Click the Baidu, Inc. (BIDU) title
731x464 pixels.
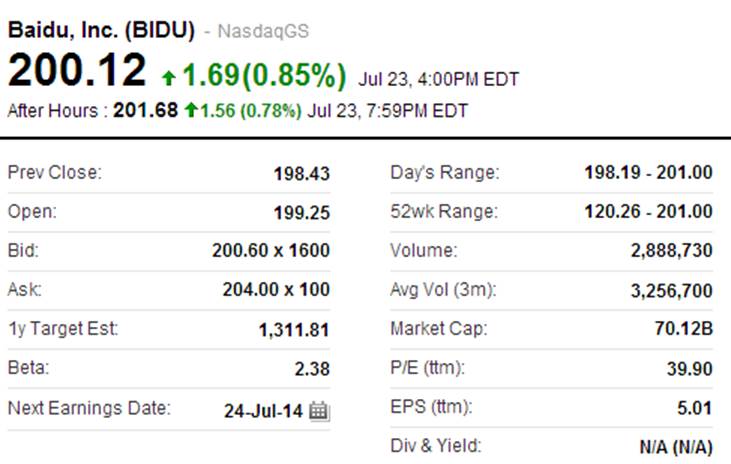pos(101,30)
